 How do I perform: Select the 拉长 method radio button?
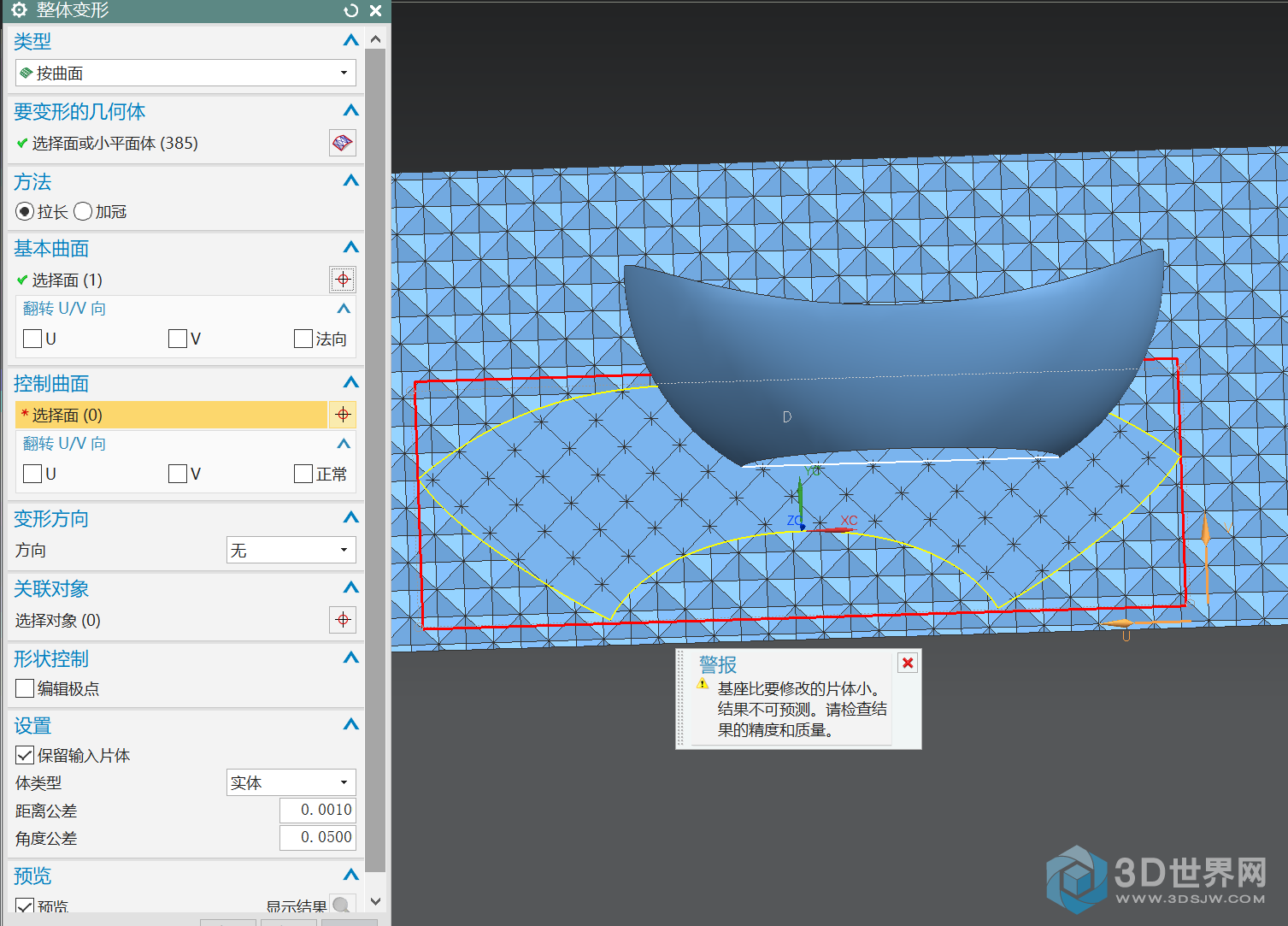pyautogui.click(x=25, y=211)
